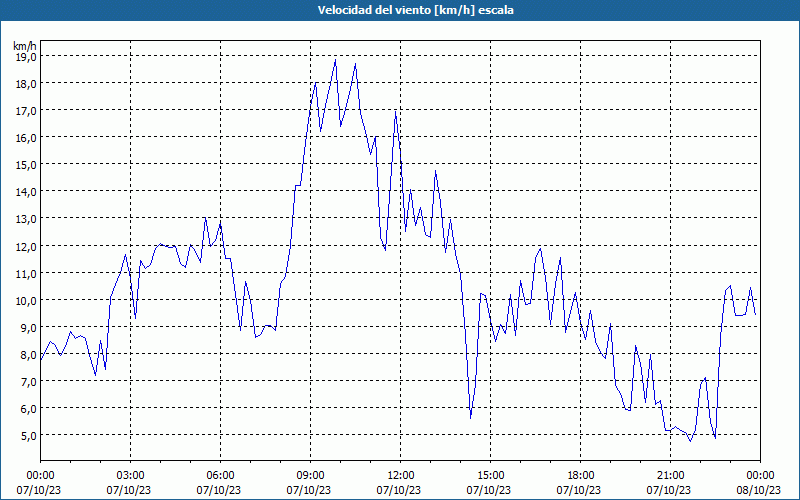The height and width of the screenshot is (500, 800).
Task: Click the '17,0' y-axis label
Action: pyautogui.click(x=26, y=111)
